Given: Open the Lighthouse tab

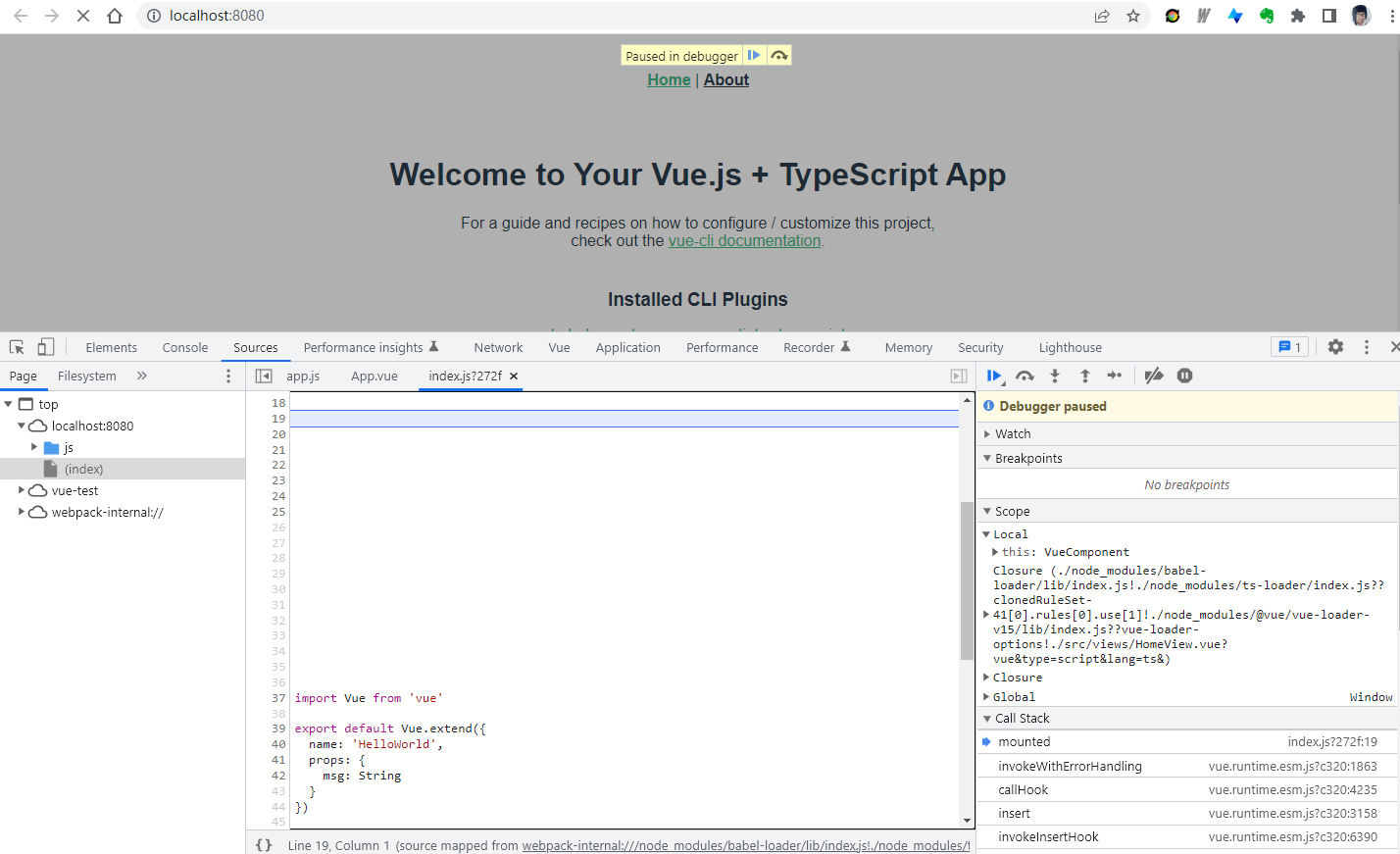Looking at the screenshot, I should pos(1071,347).
